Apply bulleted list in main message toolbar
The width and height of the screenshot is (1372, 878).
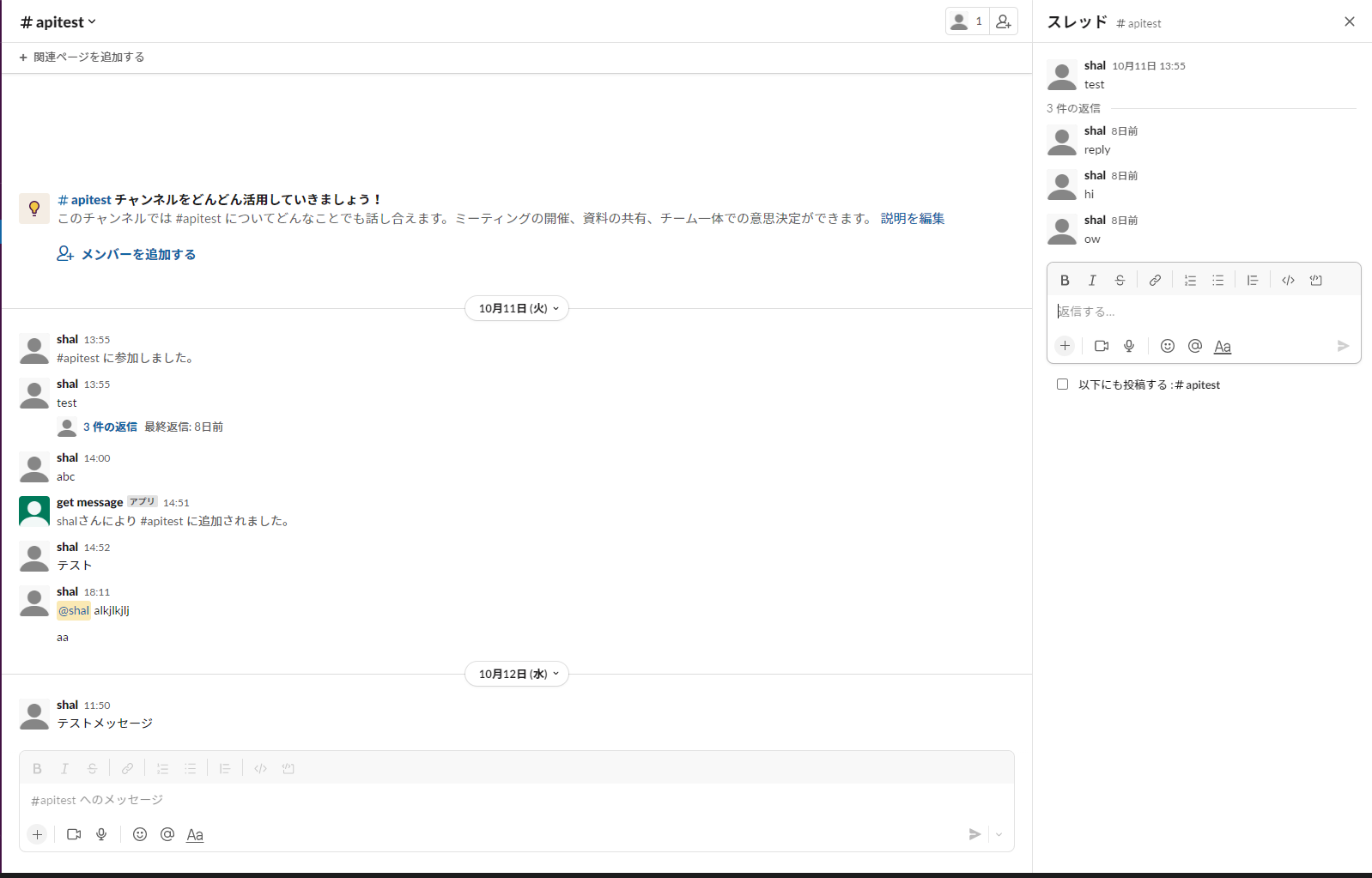(190, 769)
